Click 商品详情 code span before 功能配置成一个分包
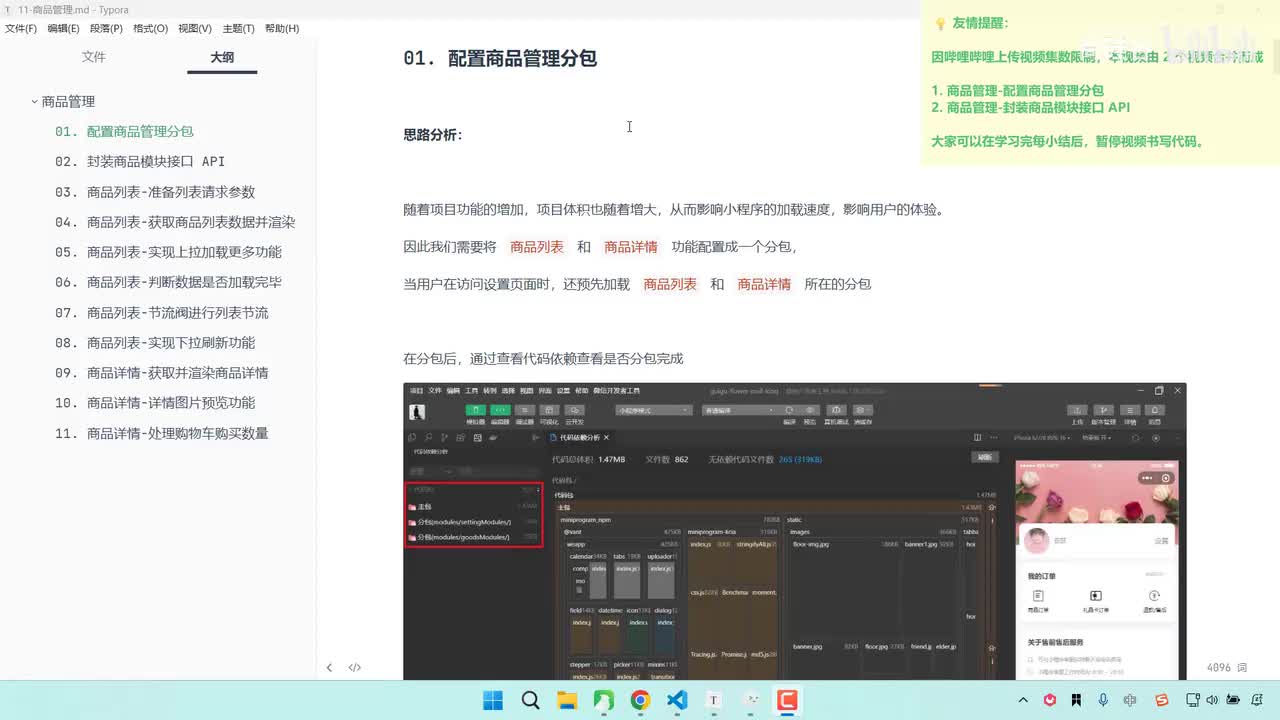Screen dimensions: 1280x720 [631, 247]
